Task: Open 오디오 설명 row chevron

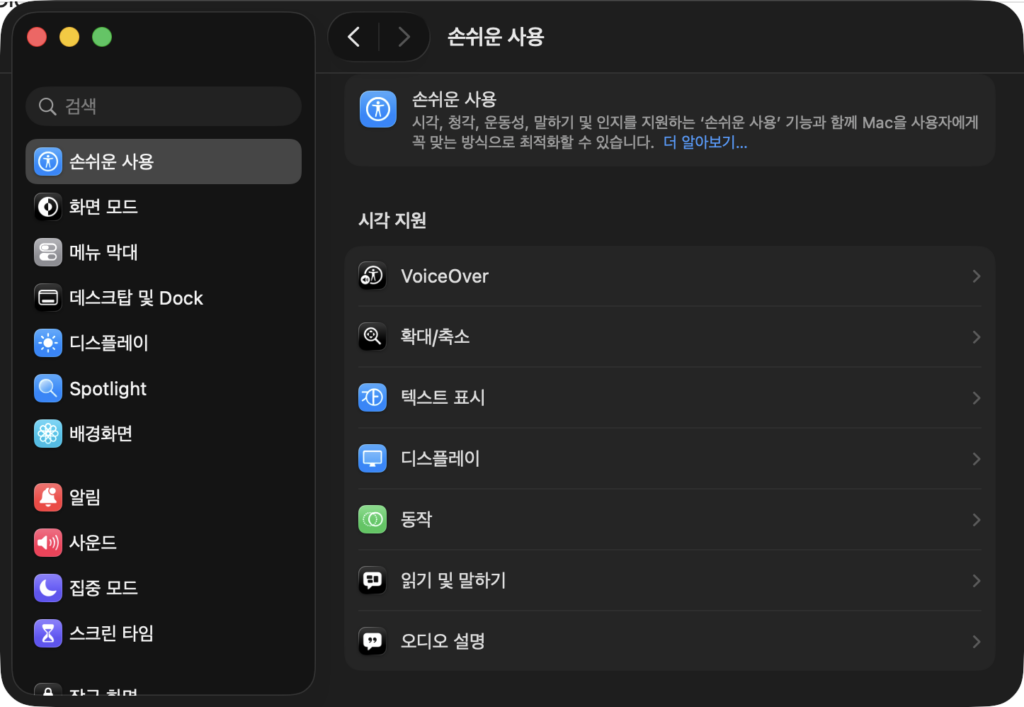Action: [x=976, y=641]
